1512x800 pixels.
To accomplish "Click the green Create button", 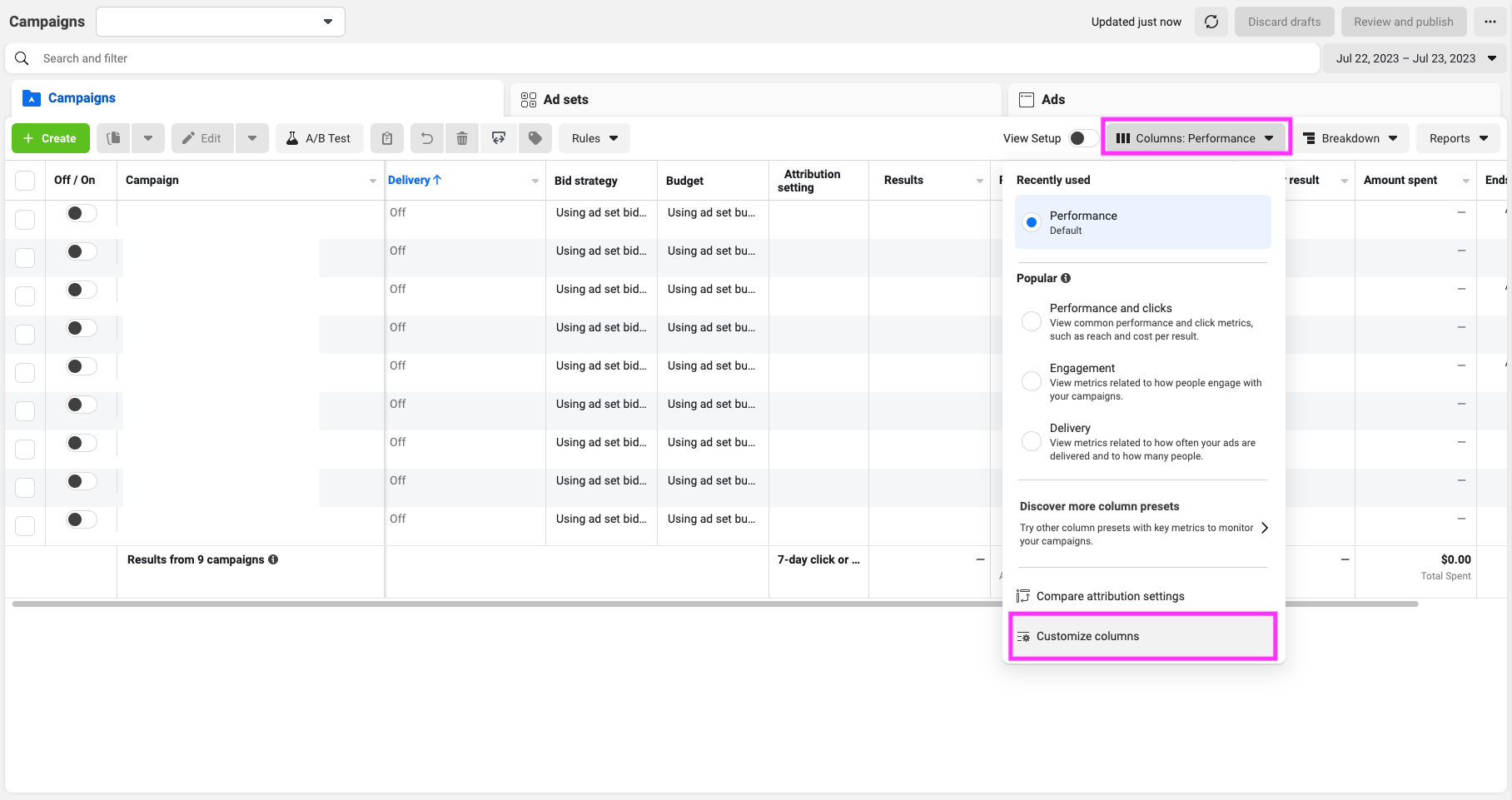I will coord(51,138).
